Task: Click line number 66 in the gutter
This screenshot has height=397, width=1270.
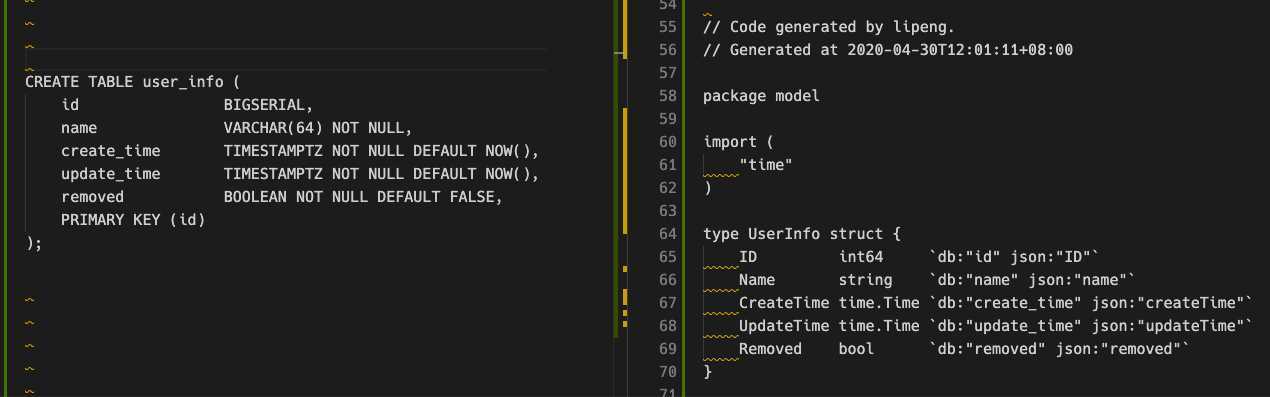Action: [x=668, y=280]
